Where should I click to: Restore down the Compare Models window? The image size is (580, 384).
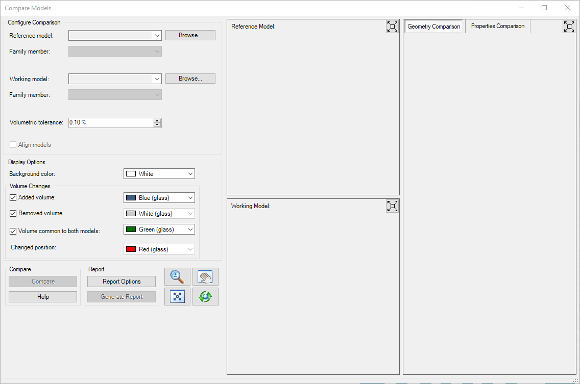pos(544,8)
